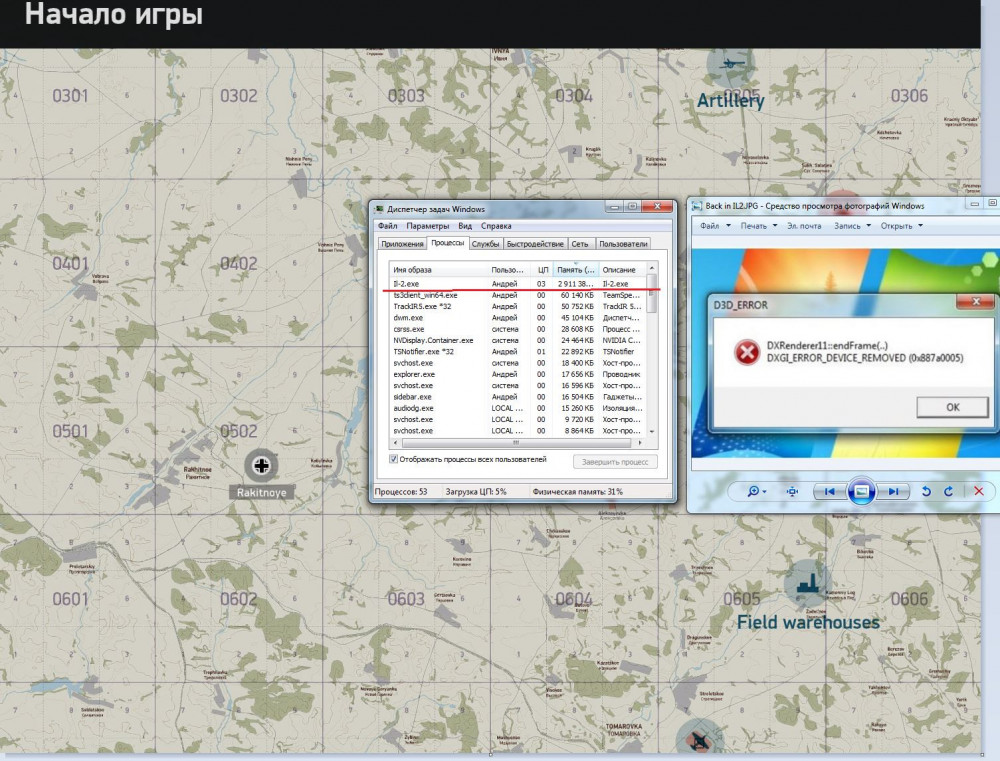Click the Rakitnoye crosshair map marker

coord(261,466)
